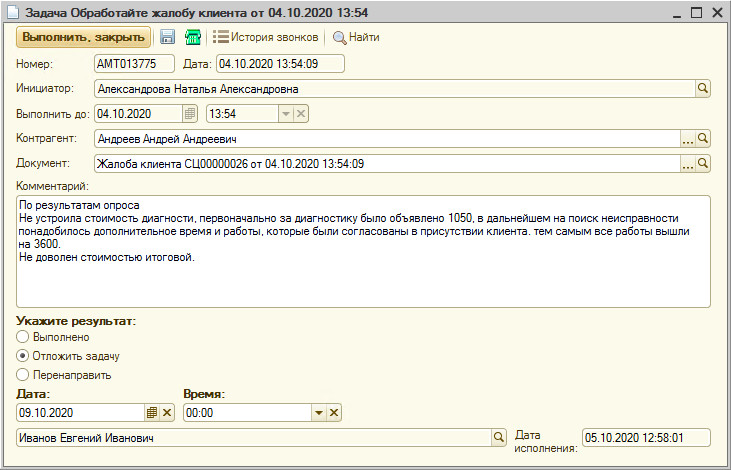The width and height of the screenshot is (731, 470).
Task: Expand the Время 00:00 dropdown list
Action: 319,412
